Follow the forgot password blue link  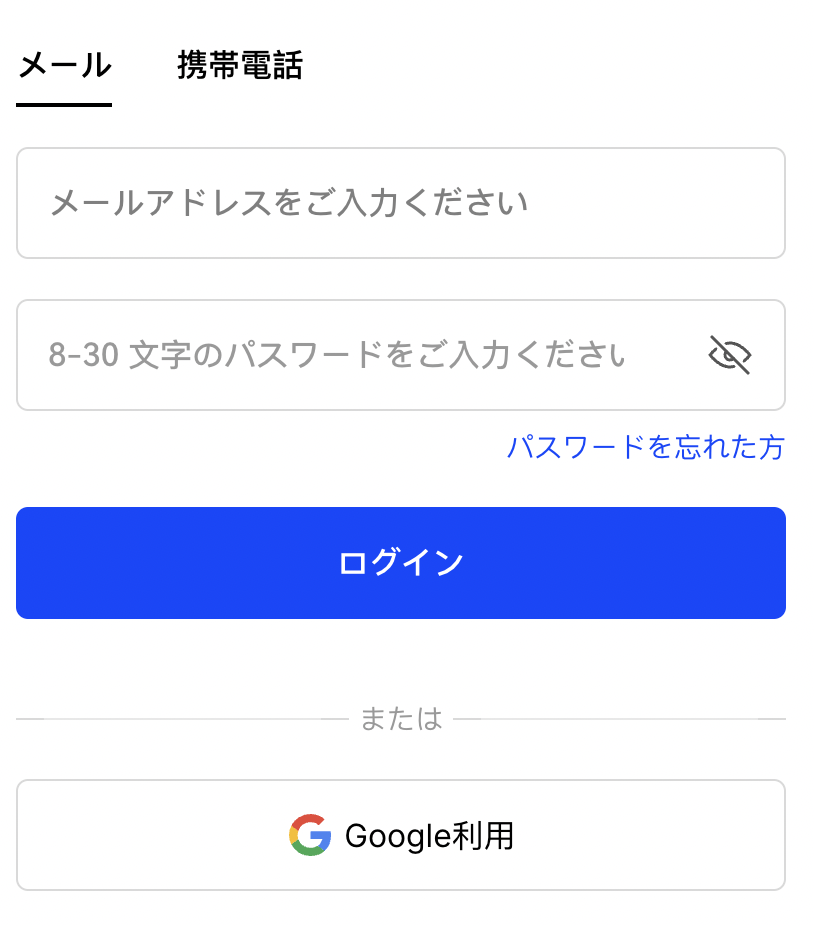pyautogui.click(x=646, y=447)
